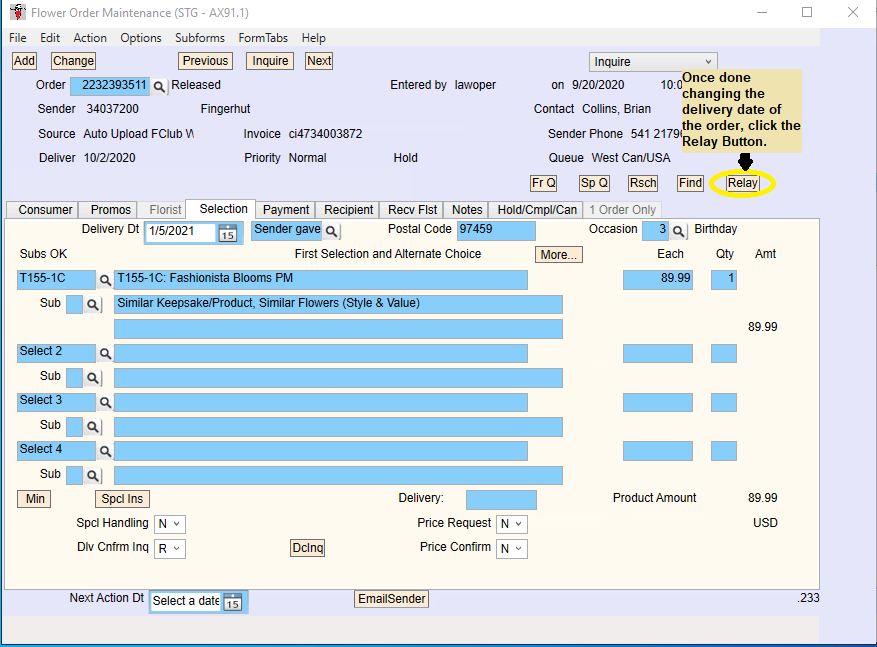Image resolution: width=877 pixels, height=647 pixels.
Task: Click the Inquire button
Action: click(270, 61)
